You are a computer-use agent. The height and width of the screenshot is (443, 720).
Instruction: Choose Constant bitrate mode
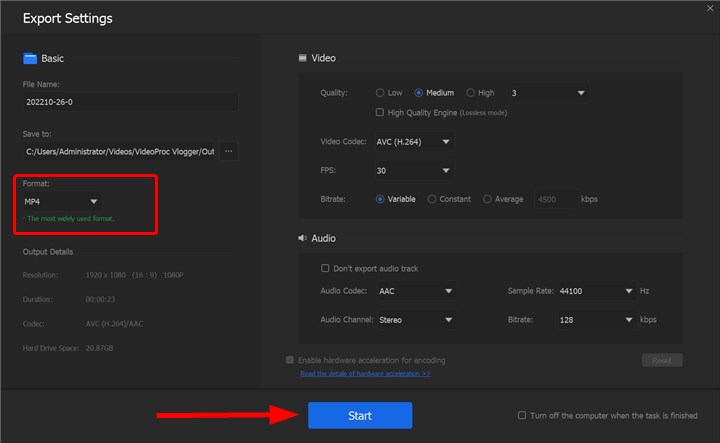pos(432,199)
